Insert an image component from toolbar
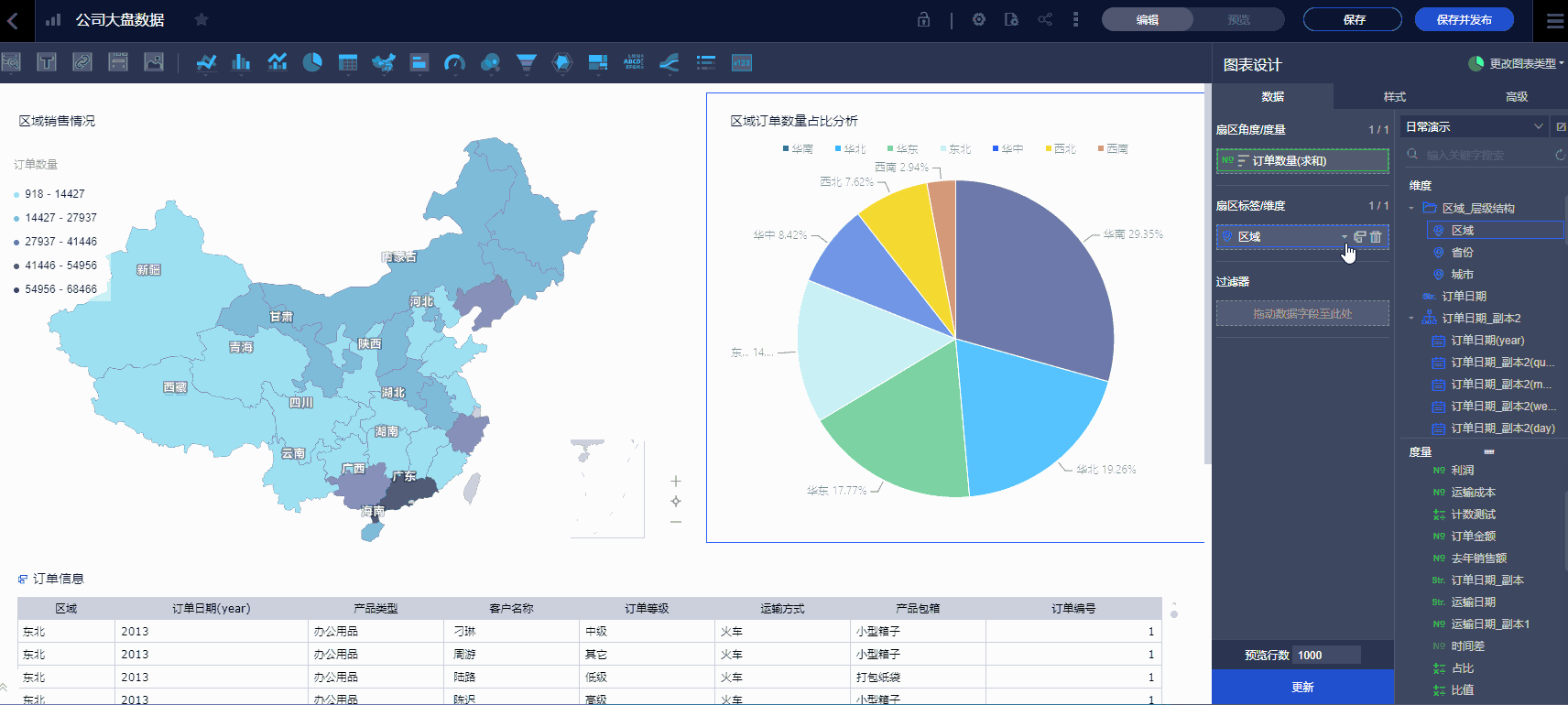Image resolution: width=1568 pixels, height=705 pixels. coord(154,62)
